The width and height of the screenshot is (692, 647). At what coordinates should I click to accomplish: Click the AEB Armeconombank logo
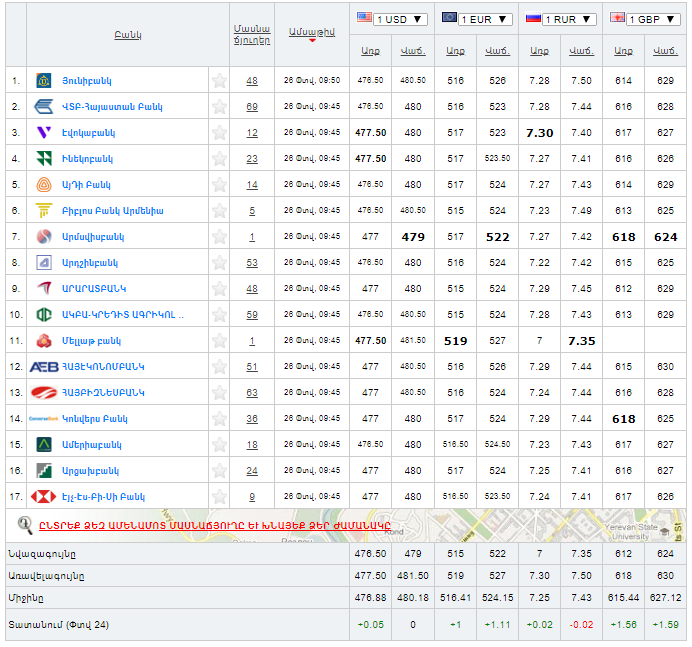[44, 367]
